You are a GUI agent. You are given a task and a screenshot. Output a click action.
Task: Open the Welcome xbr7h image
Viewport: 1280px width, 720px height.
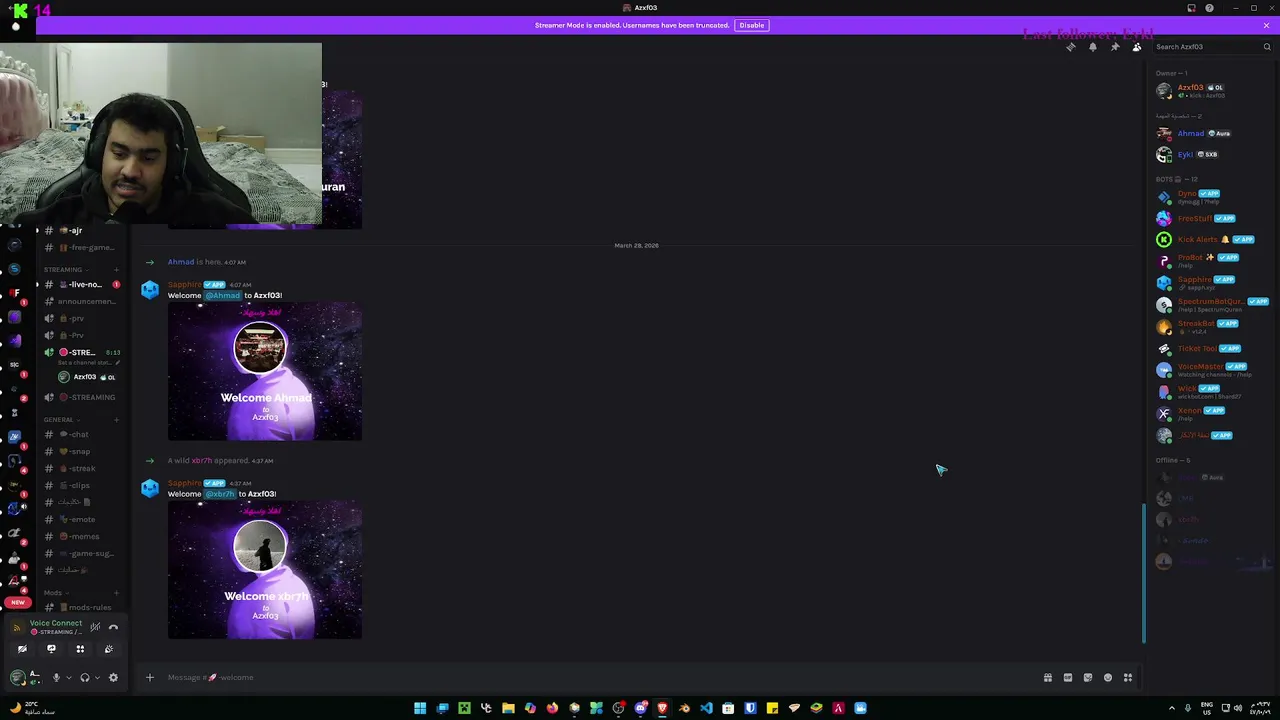(265, 570)
